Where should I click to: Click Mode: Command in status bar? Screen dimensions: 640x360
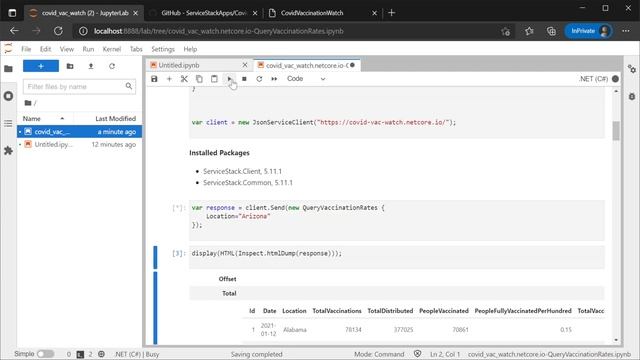[379, 354]
